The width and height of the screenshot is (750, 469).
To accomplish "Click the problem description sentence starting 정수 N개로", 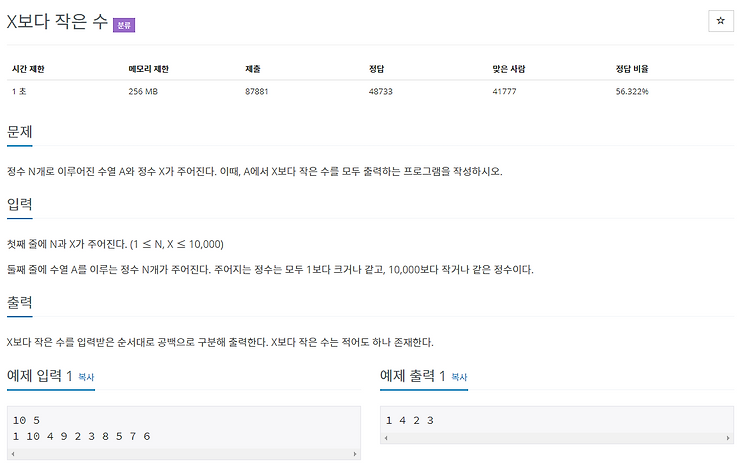I will pos(254,171).
